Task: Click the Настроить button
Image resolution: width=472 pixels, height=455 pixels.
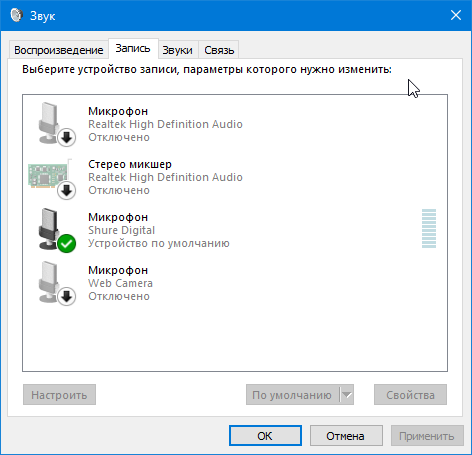Action: 59,395
